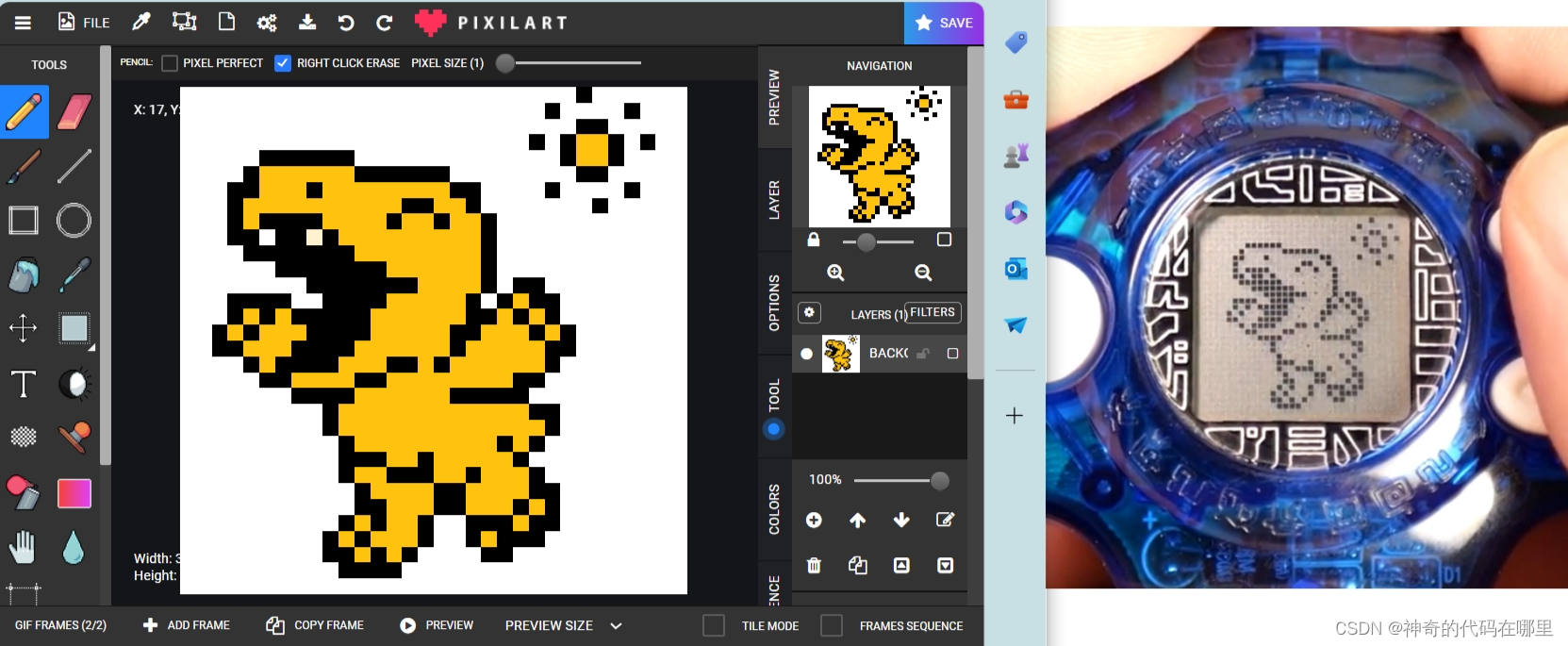
Task: Select the Blur droplet tool
Action: [x=74, y=547]
